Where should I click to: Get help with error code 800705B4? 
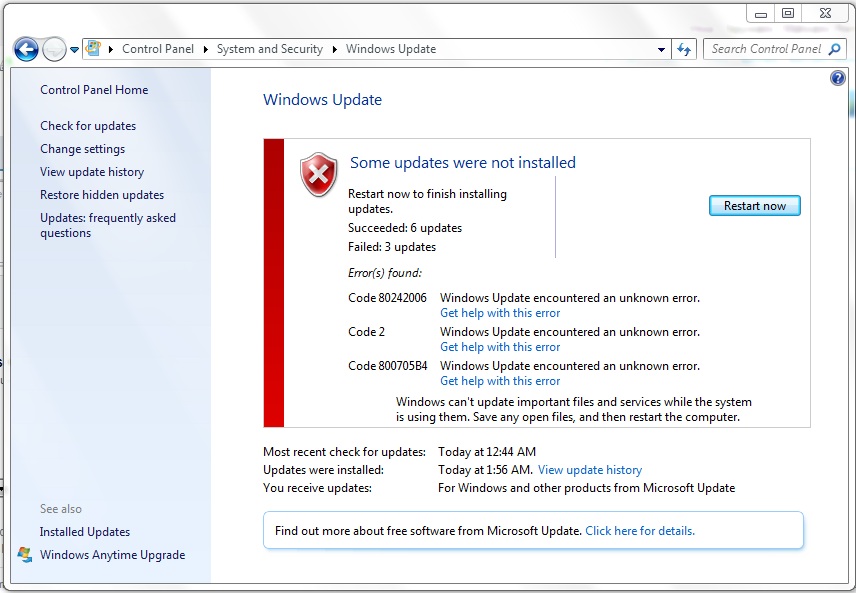point(500,381)
